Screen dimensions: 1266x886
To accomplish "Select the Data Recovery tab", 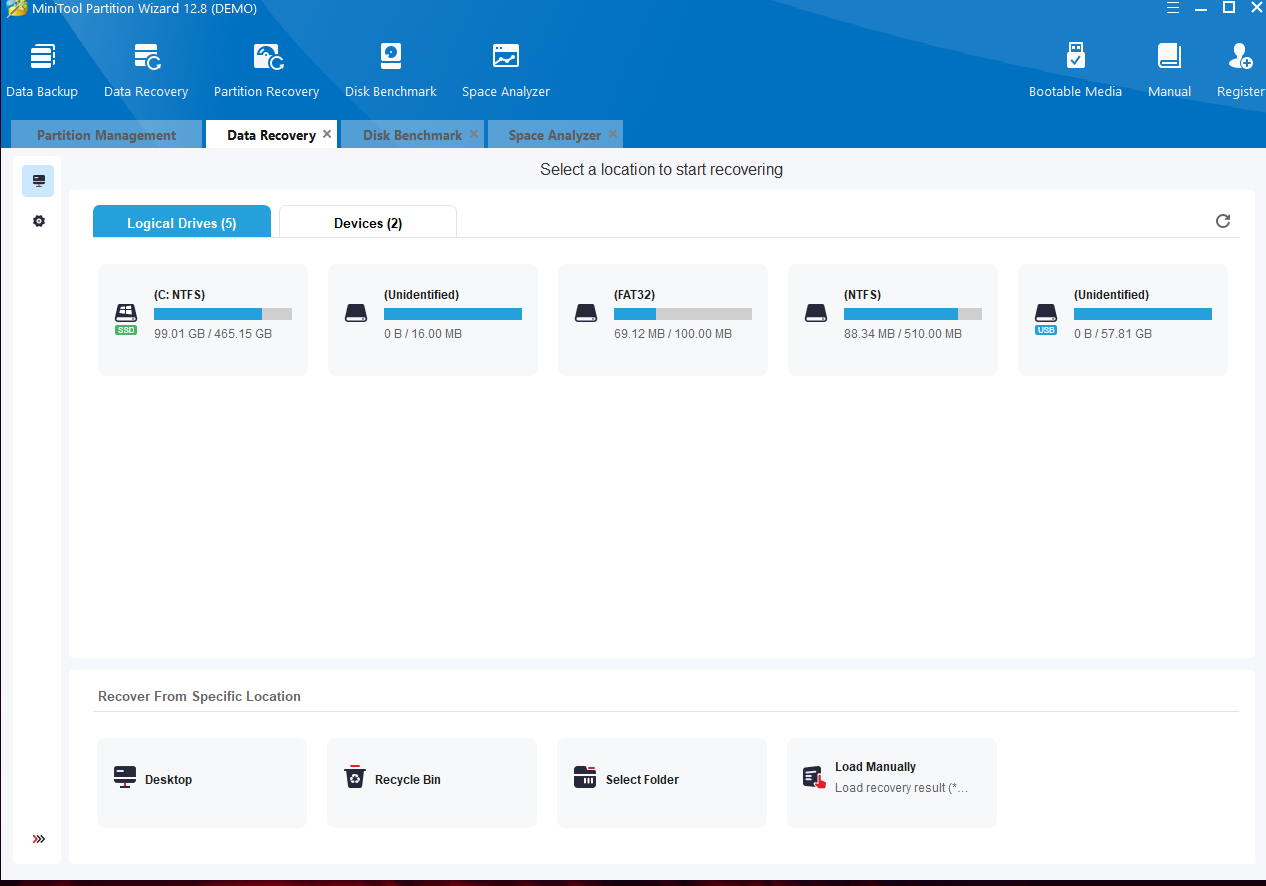I will (271, 135).
